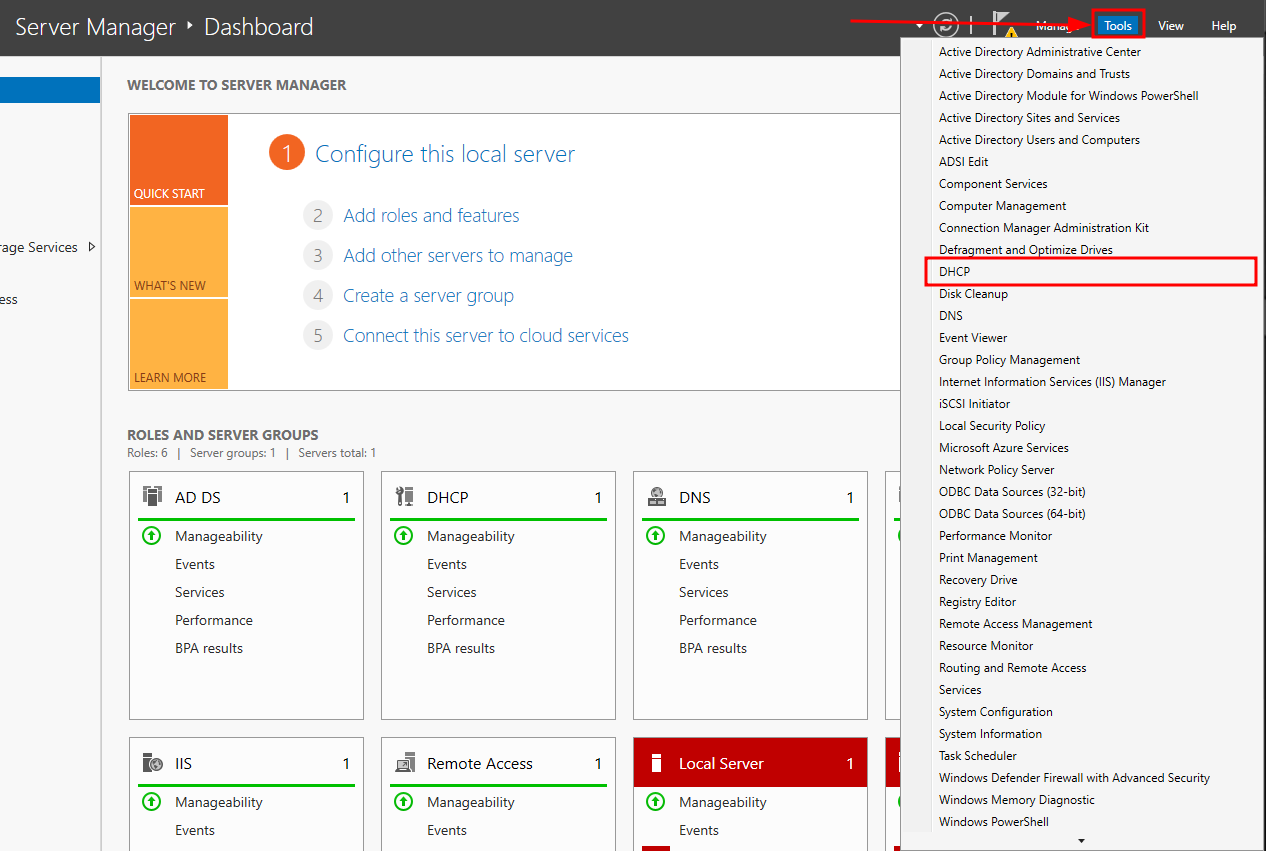The width and height of the screenshot is (1266, 851).
Task: Open the View menu
Action: (x=1171, y=26)
